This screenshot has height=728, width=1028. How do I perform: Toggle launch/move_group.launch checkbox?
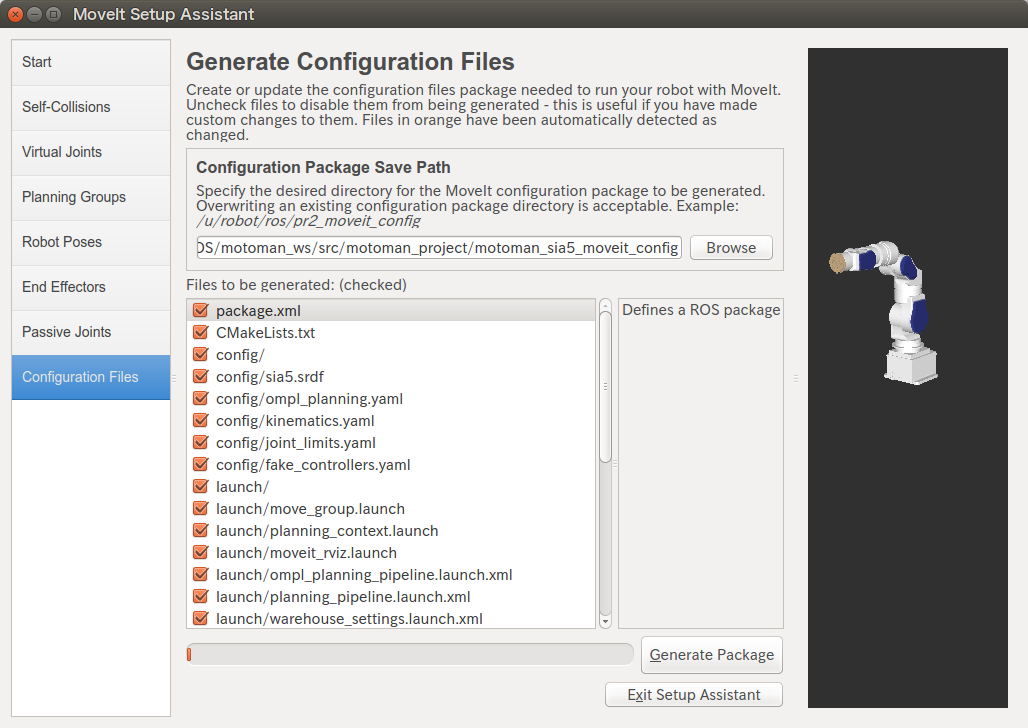[201, 508]
